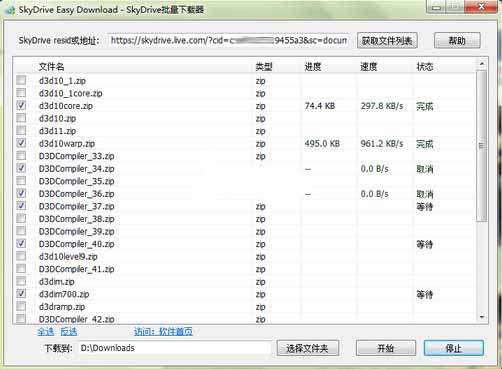Minimize the SkyDrive Easy Download window
Image resolution: width=502 pixels, height=369 pixels.
(437, 7)
